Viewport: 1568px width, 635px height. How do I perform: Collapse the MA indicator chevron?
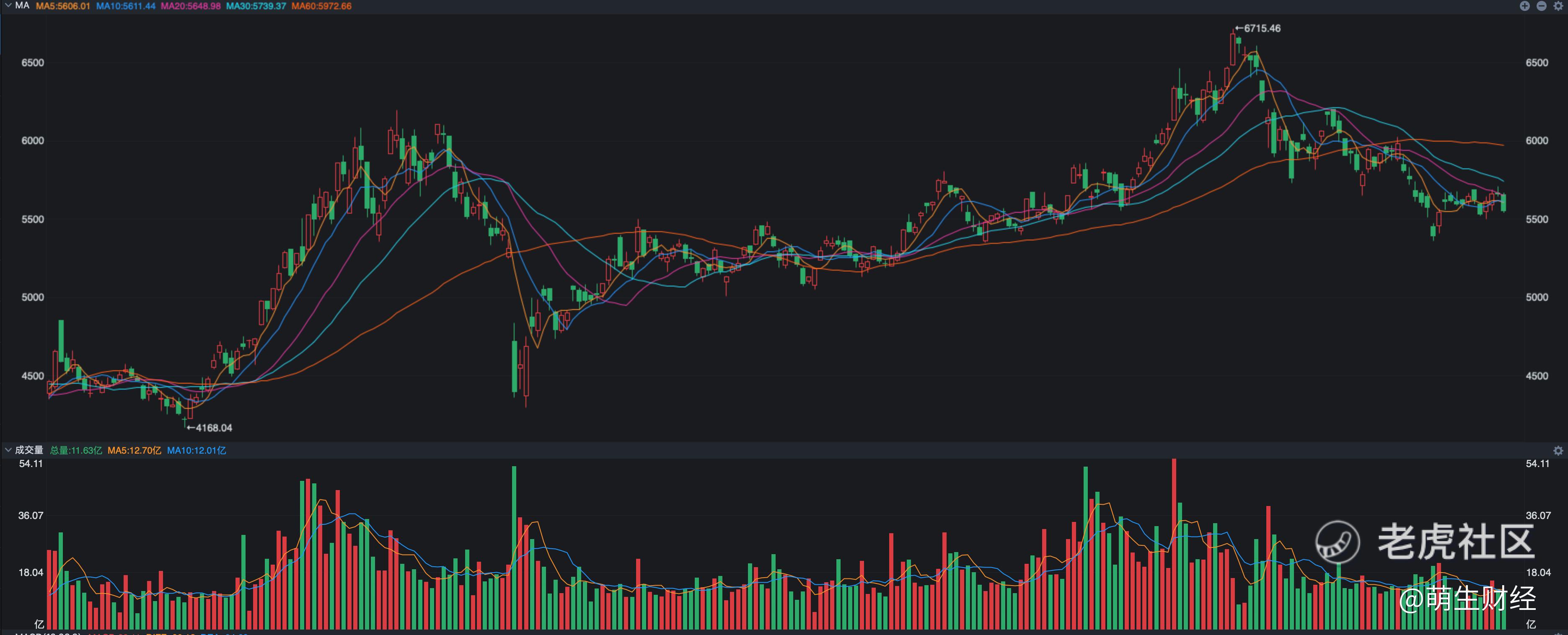click(8, 5)
